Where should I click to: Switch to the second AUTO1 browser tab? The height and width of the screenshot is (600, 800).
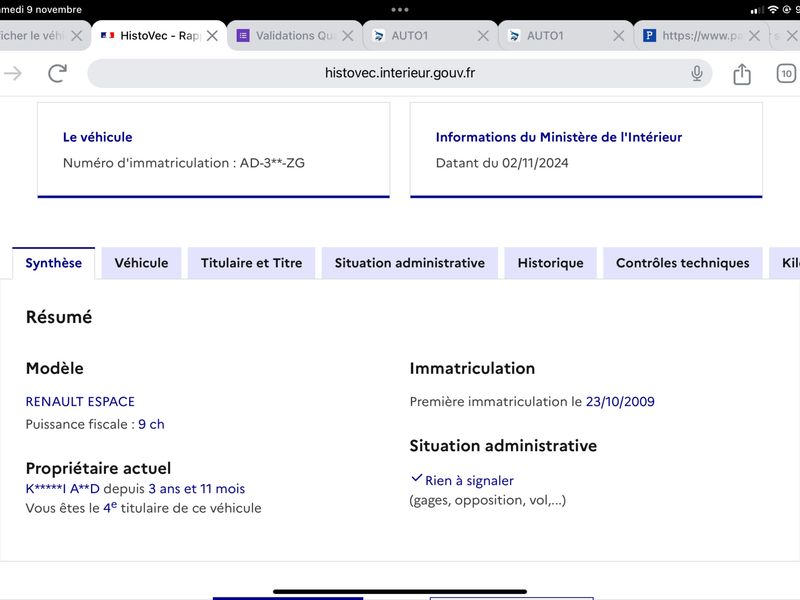click(x=566, y=36)
